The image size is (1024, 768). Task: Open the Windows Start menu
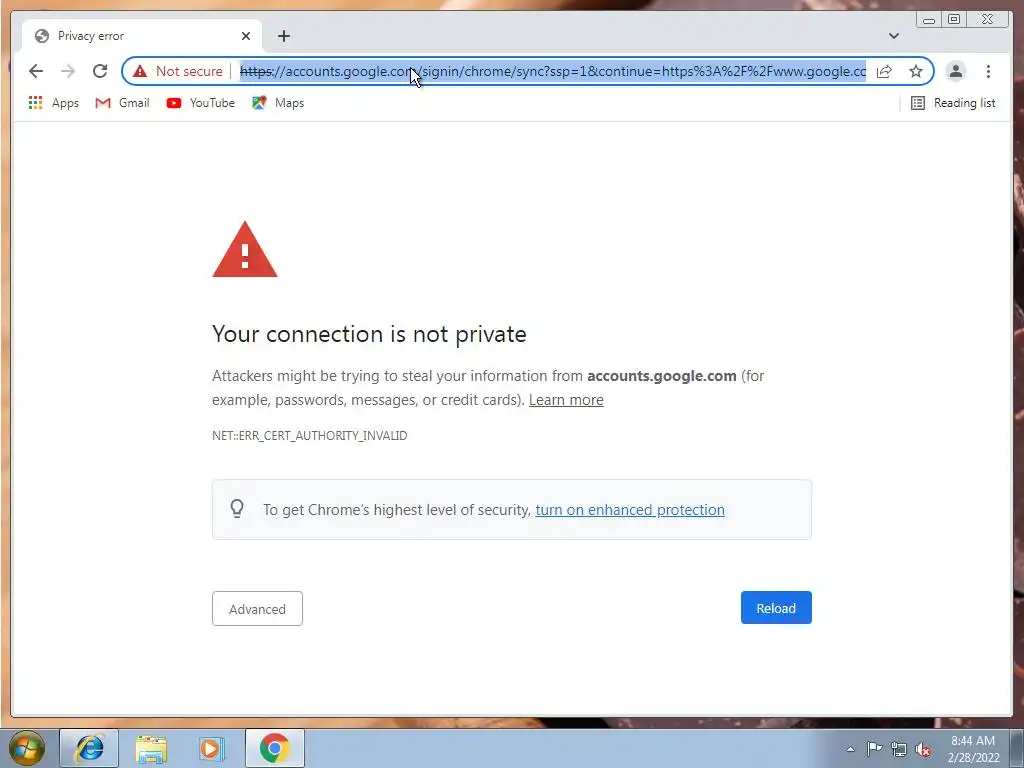[27, 748]
